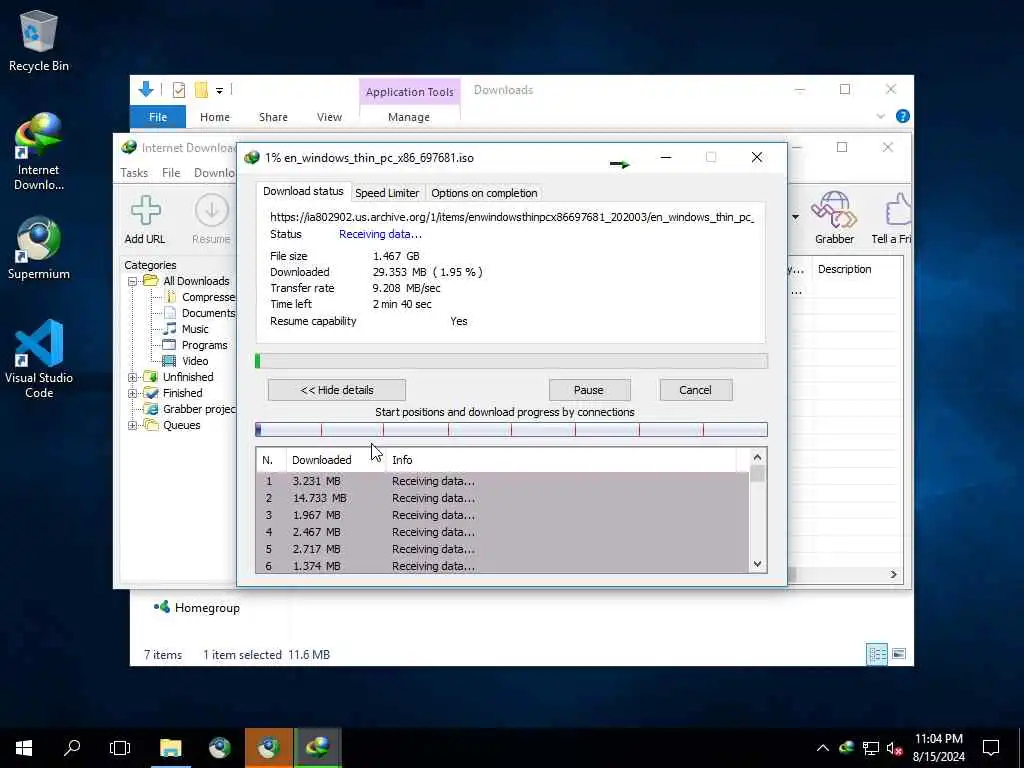Expand the Finished tree node
Image resolution: width=1024 pixels, height=768 pixels.
133,393
